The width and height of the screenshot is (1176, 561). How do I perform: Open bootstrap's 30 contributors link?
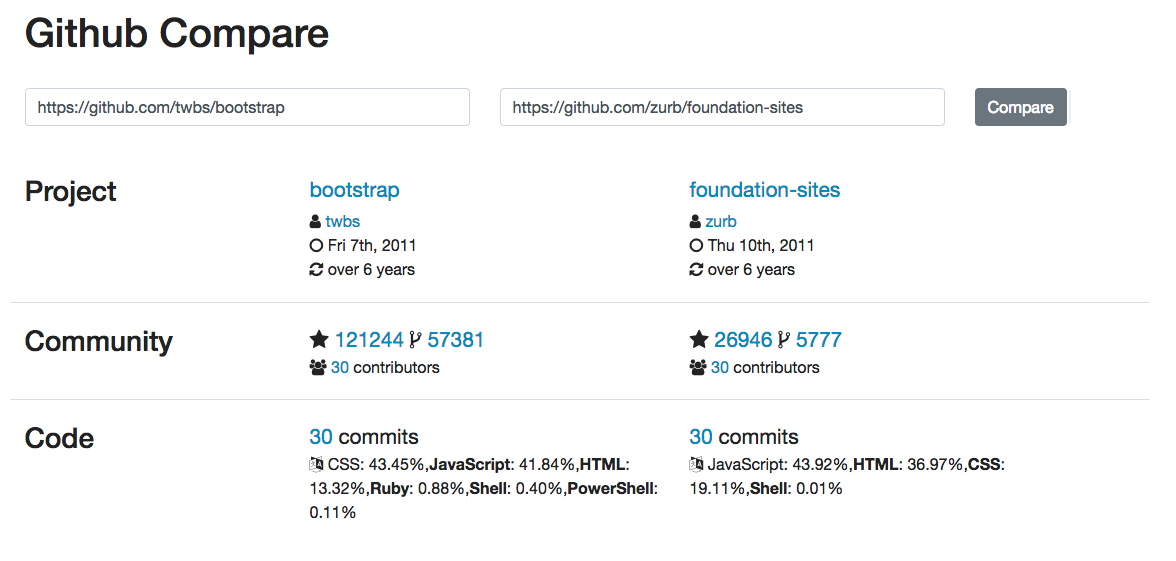click(x=340, y=368)
